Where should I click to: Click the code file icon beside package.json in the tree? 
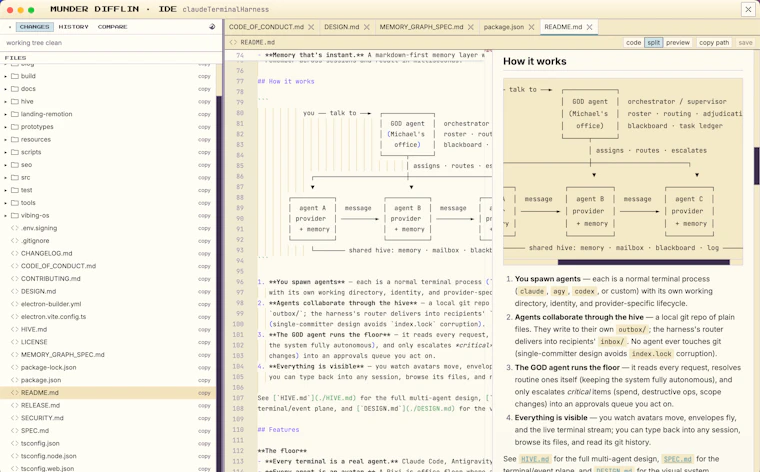[x=15, y=380]
